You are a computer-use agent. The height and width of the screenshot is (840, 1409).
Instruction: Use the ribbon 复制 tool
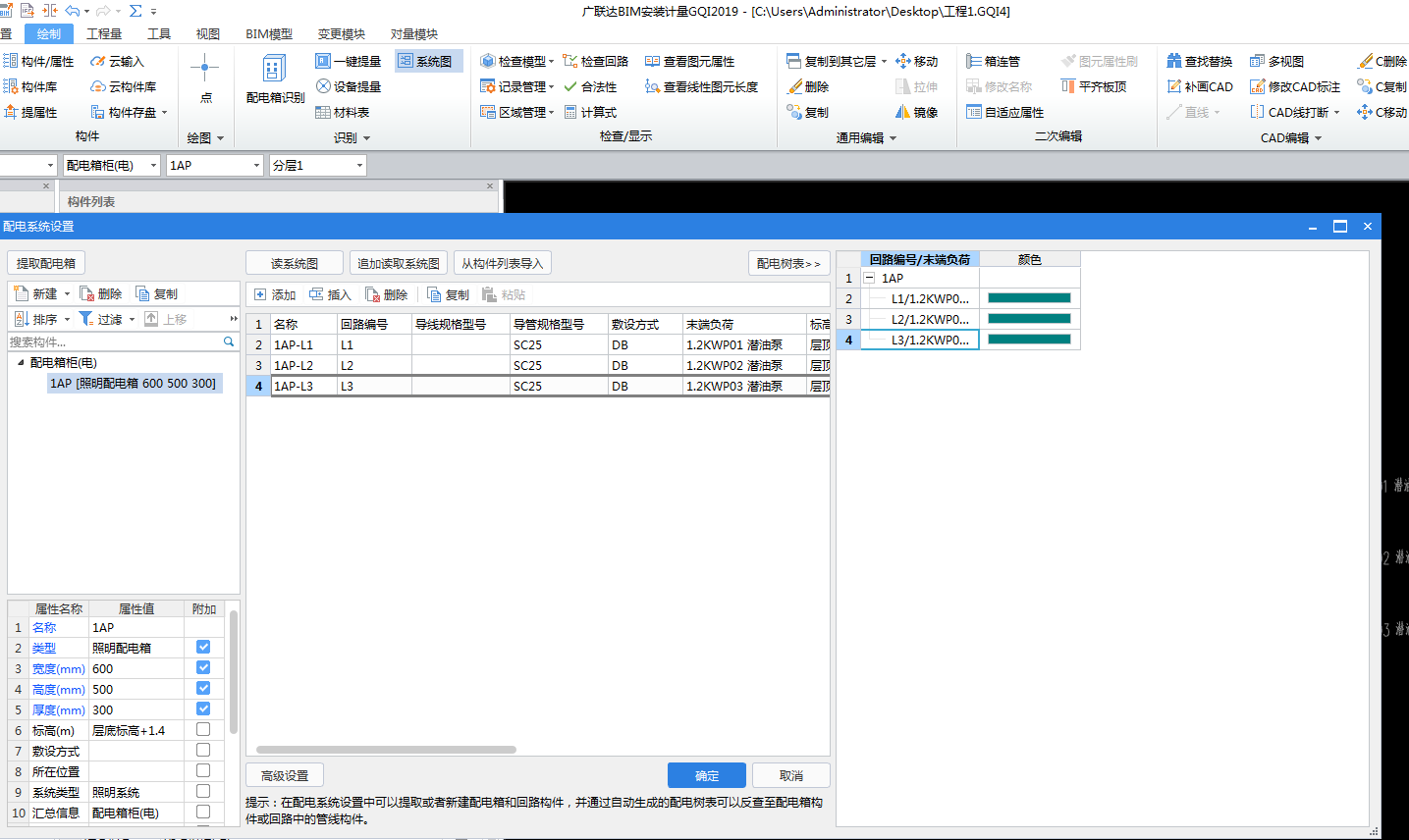point(808,112)
